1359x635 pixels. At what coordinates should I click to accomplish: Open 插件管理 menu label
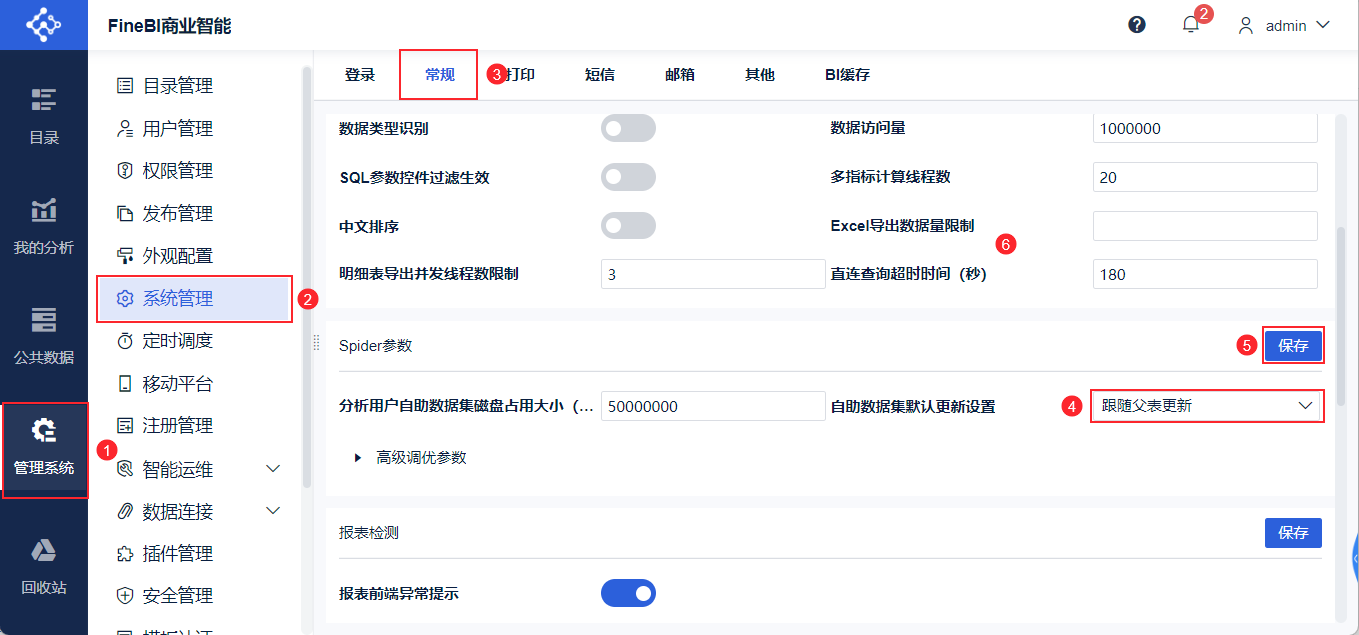pos(178,553)
